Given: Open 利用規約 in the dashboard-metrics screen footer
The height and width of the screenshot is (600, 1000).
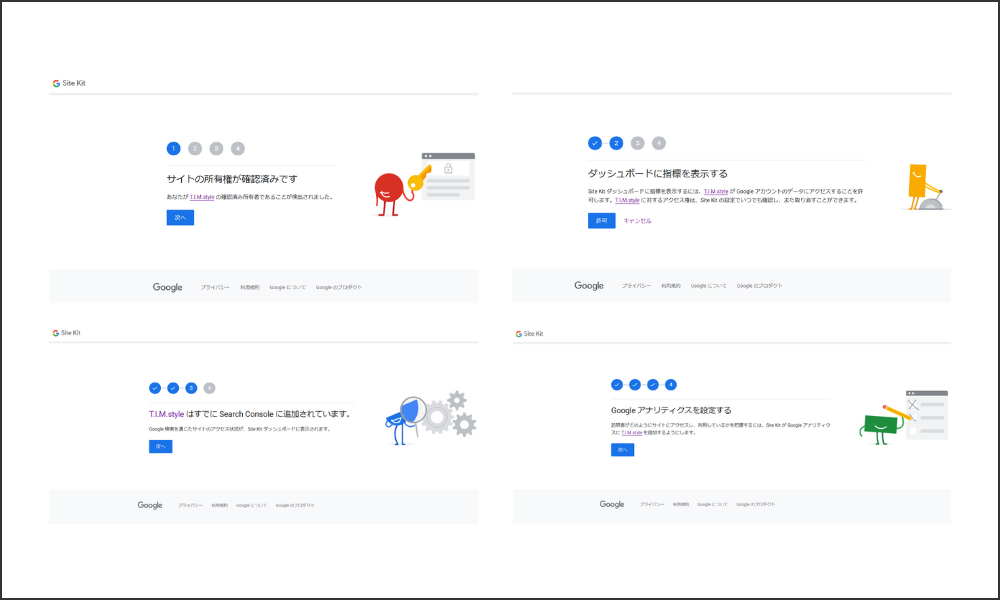Looking at the screenshot, I should [671, 286].
